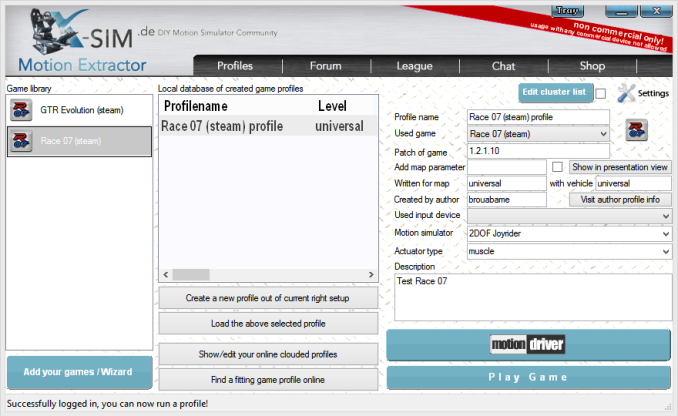Click Show/edit your online clouded profiles
Image resolution: width=678 pixels, height=416 pixels.
(268, 354)
